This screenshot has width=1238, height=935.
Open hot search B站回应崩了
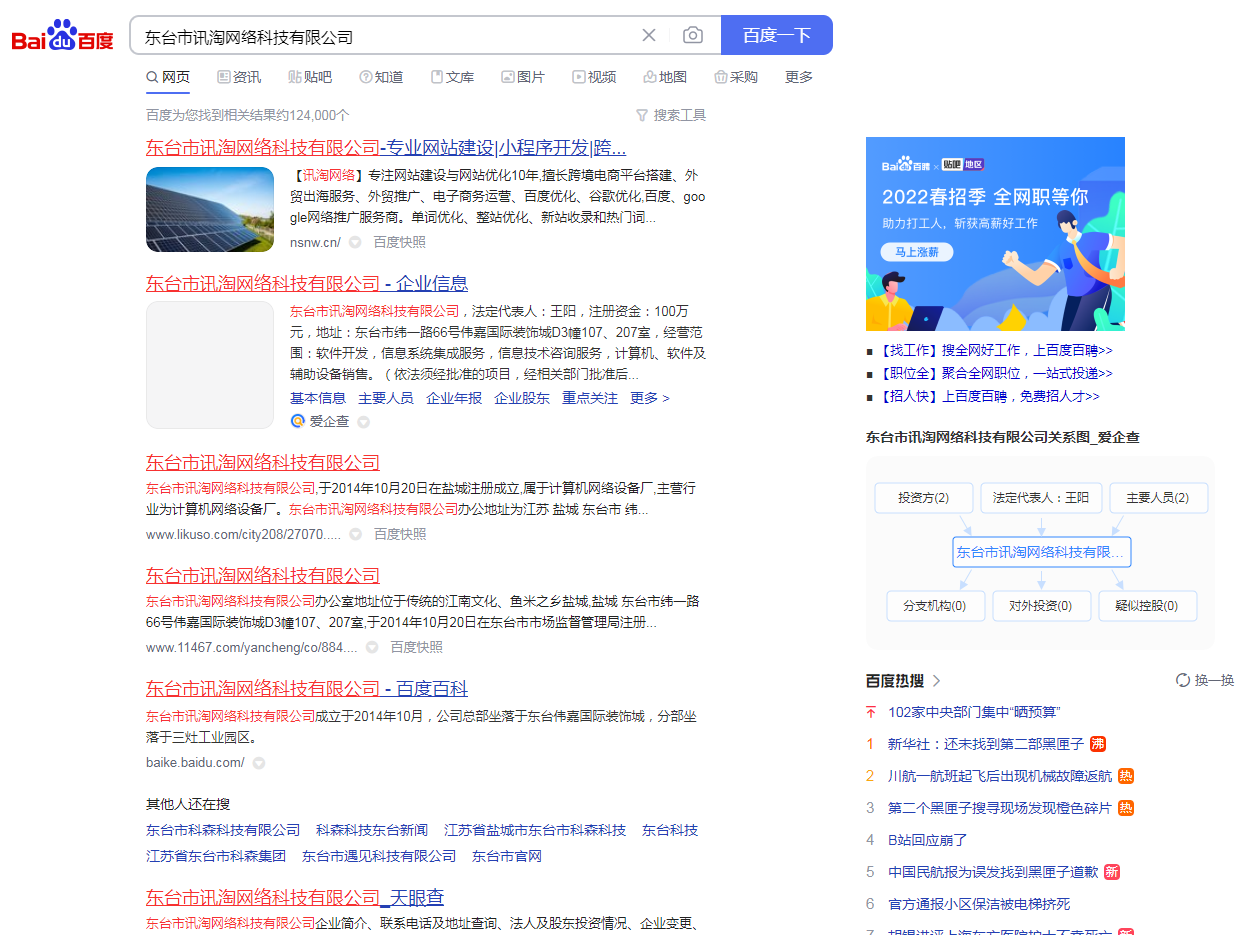928,840
